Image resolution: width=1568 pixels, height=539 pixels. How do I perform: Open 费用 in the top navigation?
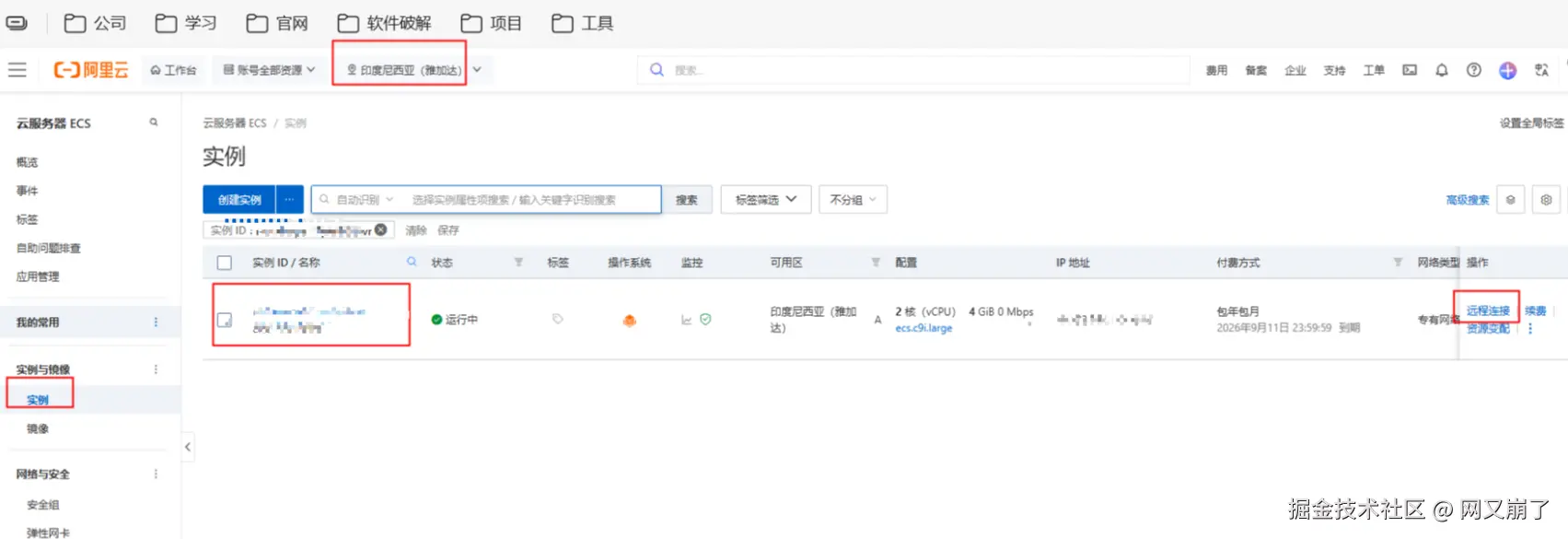tap(1217, 70)
